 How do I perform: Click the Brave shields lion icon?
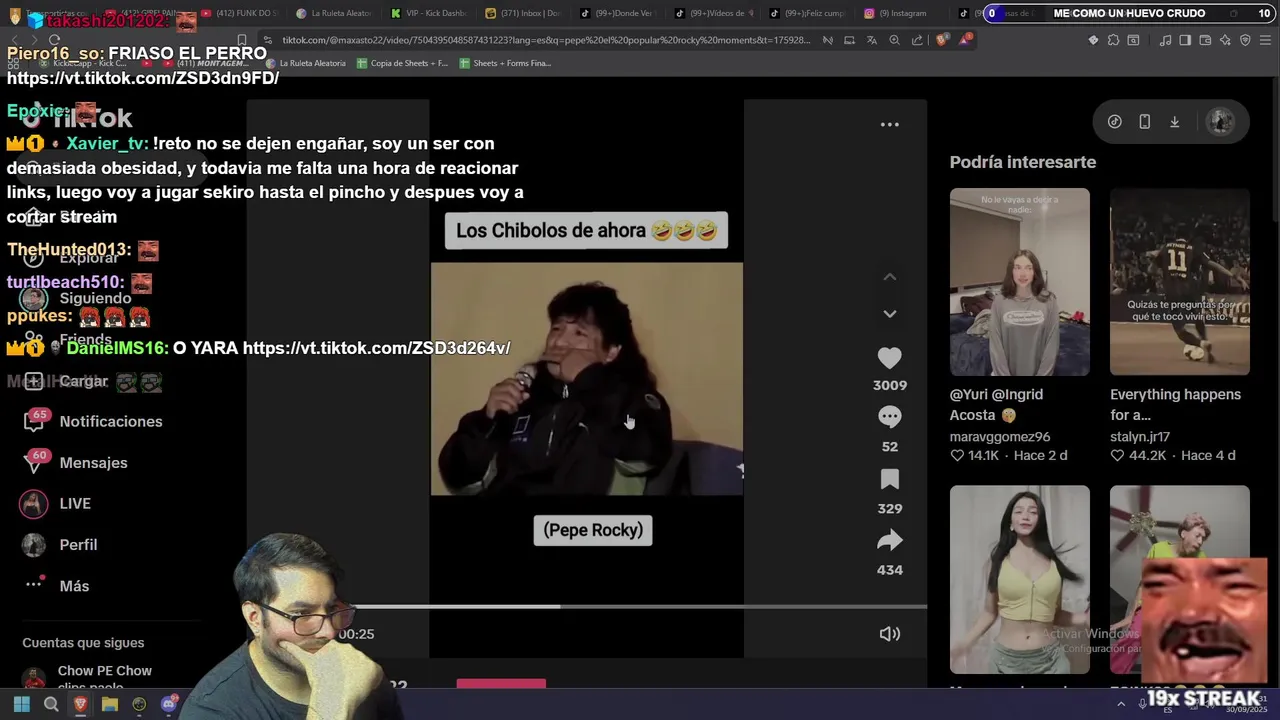[x=942, y=40]
